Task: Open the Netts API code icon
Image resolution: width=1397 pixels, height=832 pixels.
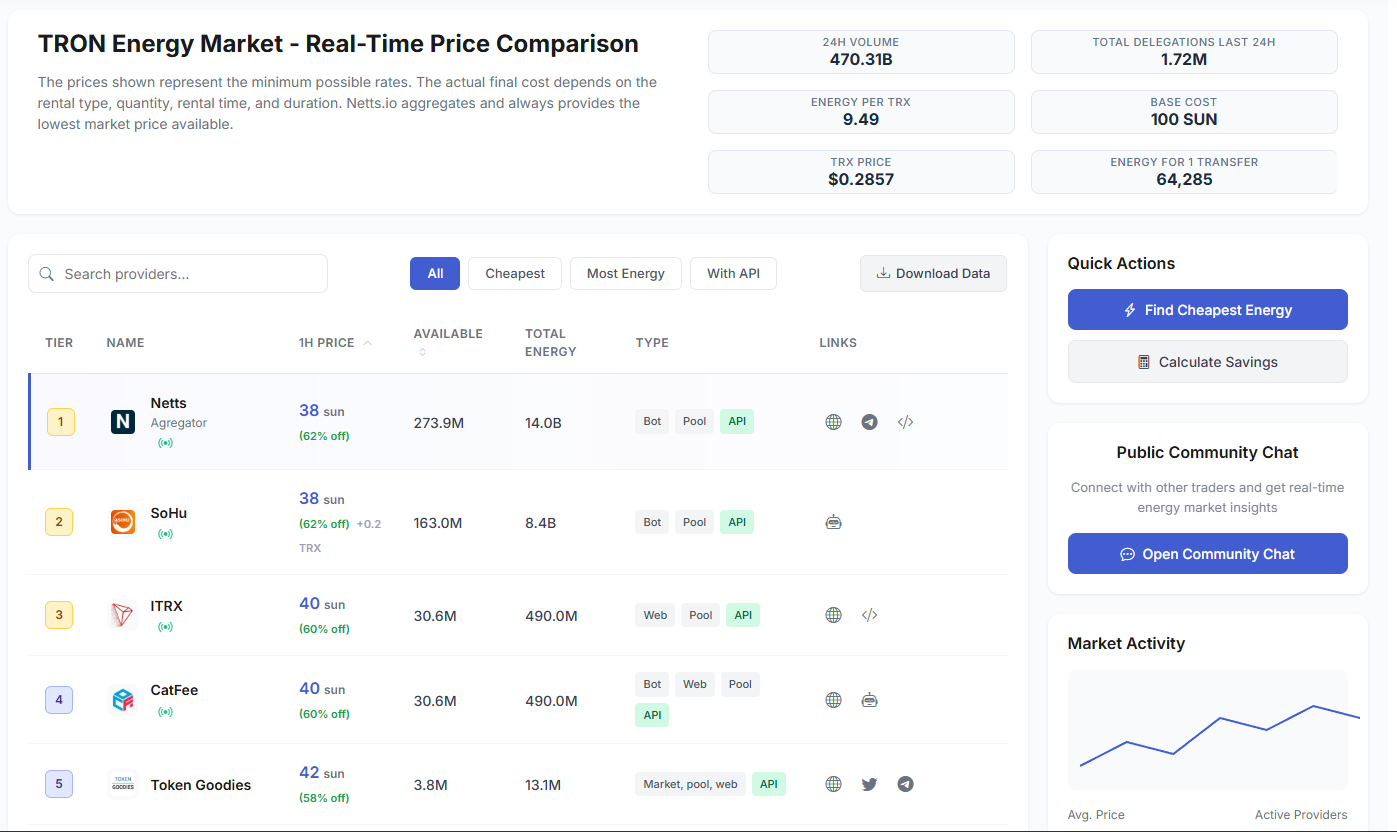Action: click(x=905, y=422)
